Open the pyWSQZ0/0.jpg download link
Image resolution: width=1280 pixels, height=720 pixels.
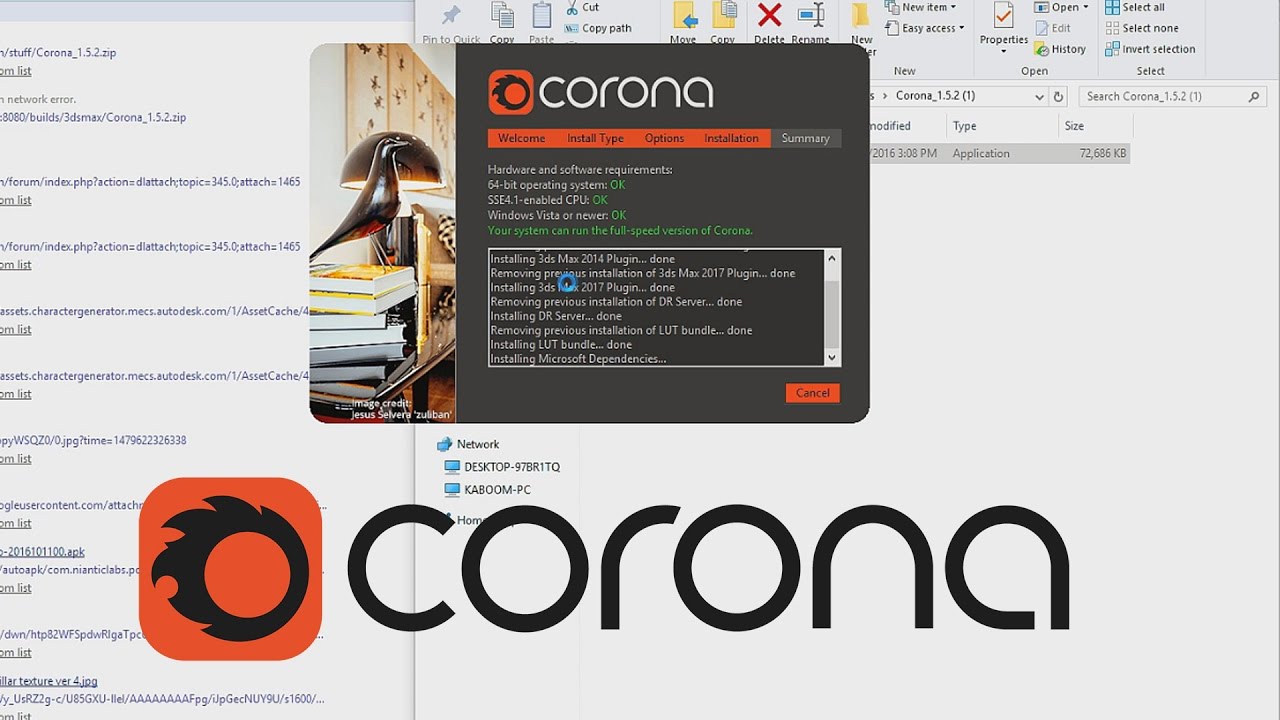tap(93, 440)
